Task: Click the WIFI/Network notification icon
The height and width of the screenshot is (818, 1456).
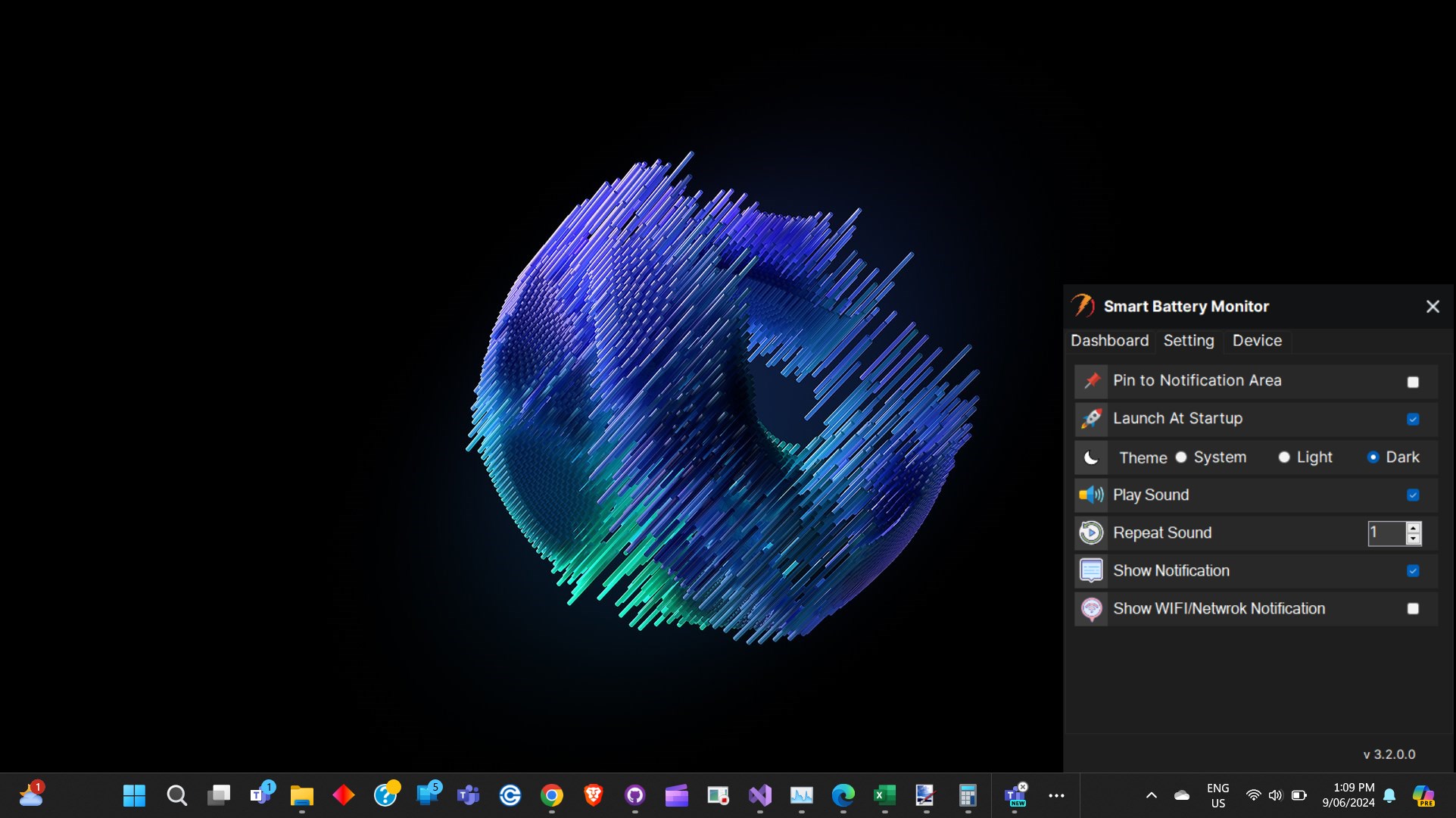Action: (1091, 608)
